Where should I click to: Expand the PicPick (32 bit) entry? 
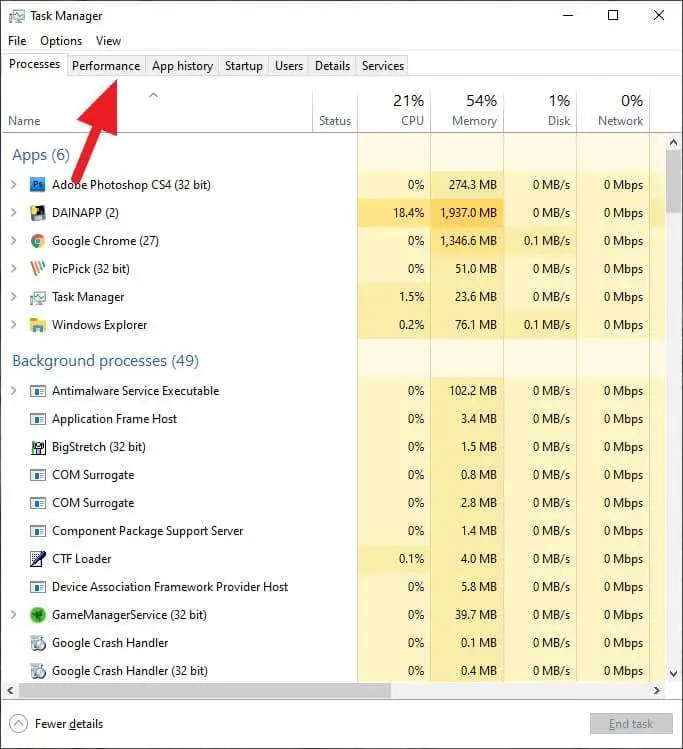pyautogui.click(x=13, y=268)
